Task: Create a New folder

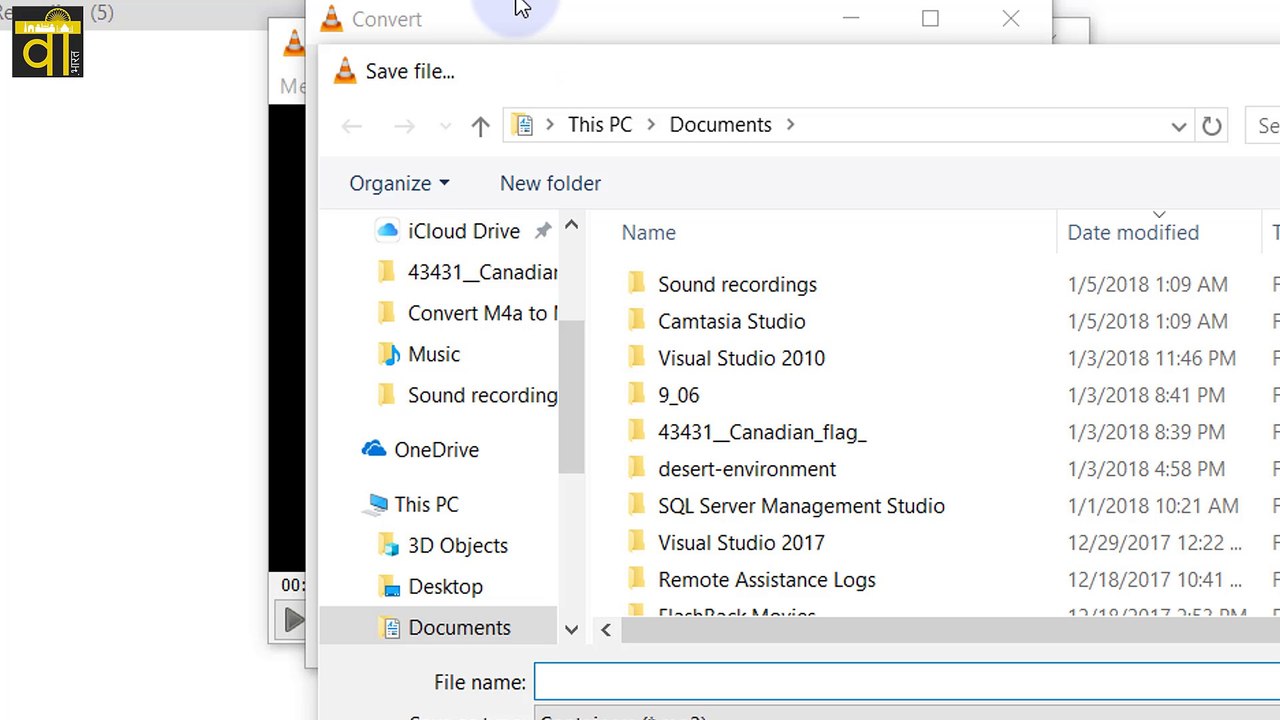Action: 550,183
